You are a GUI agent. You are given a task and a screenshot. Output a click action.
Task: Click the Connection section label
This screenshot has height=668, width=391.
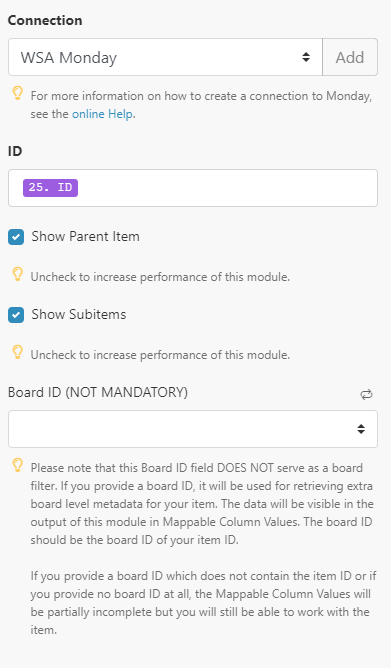[45, 20]
